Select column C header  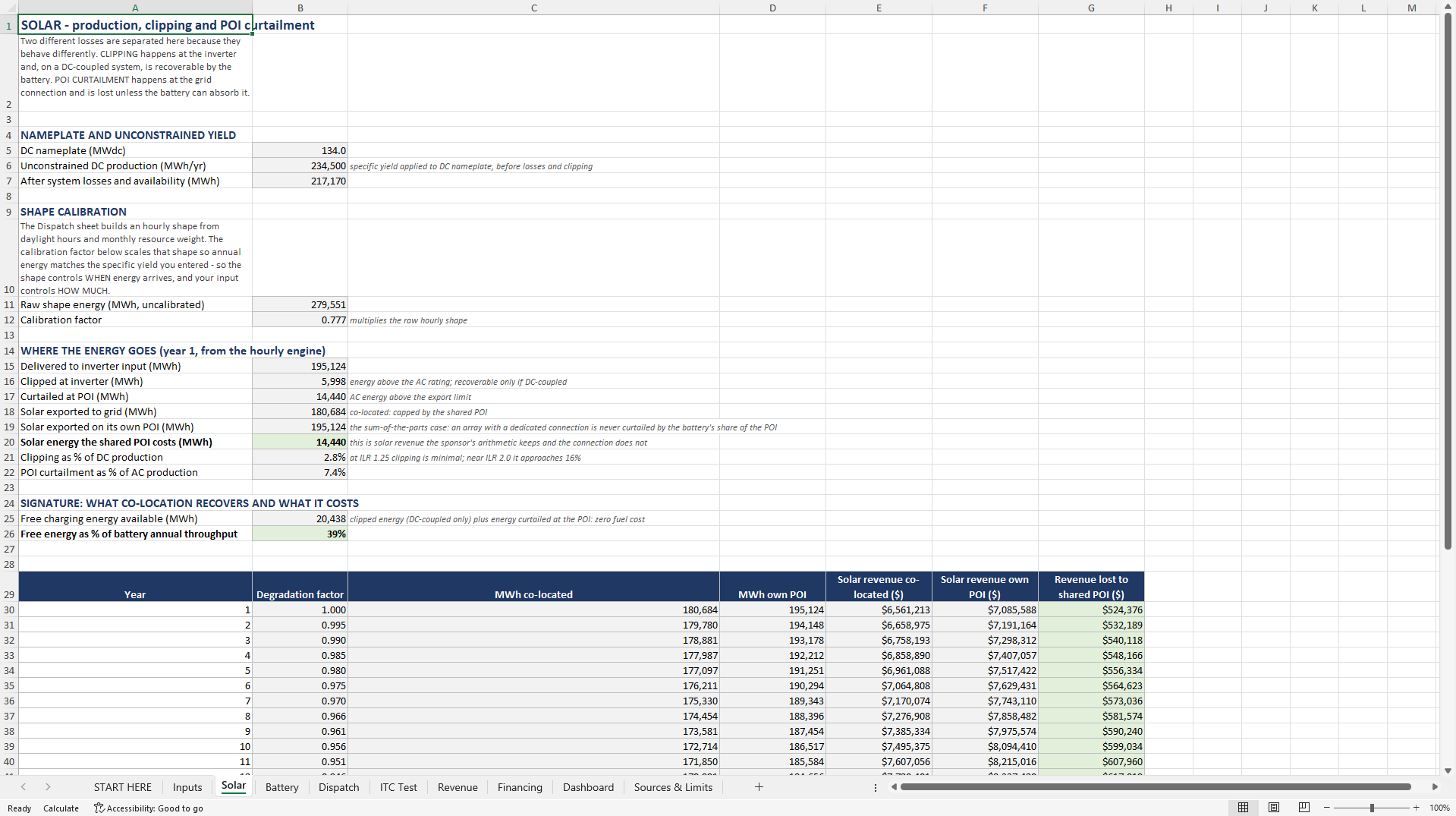pyautogui.click(x=533, y=8)
